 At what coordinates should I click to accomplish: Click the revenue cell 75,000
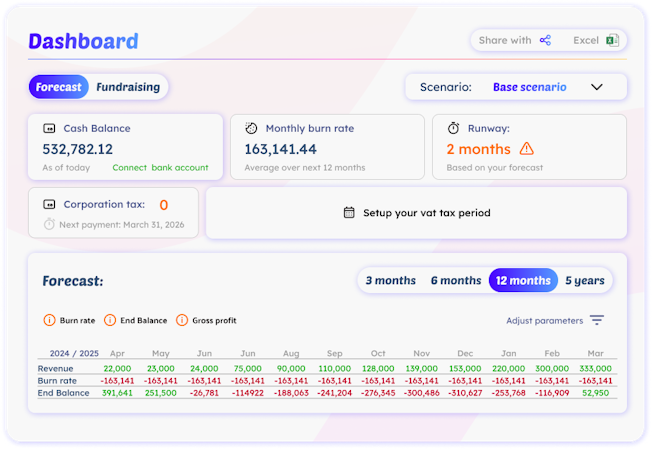click(x=247, y=368)
